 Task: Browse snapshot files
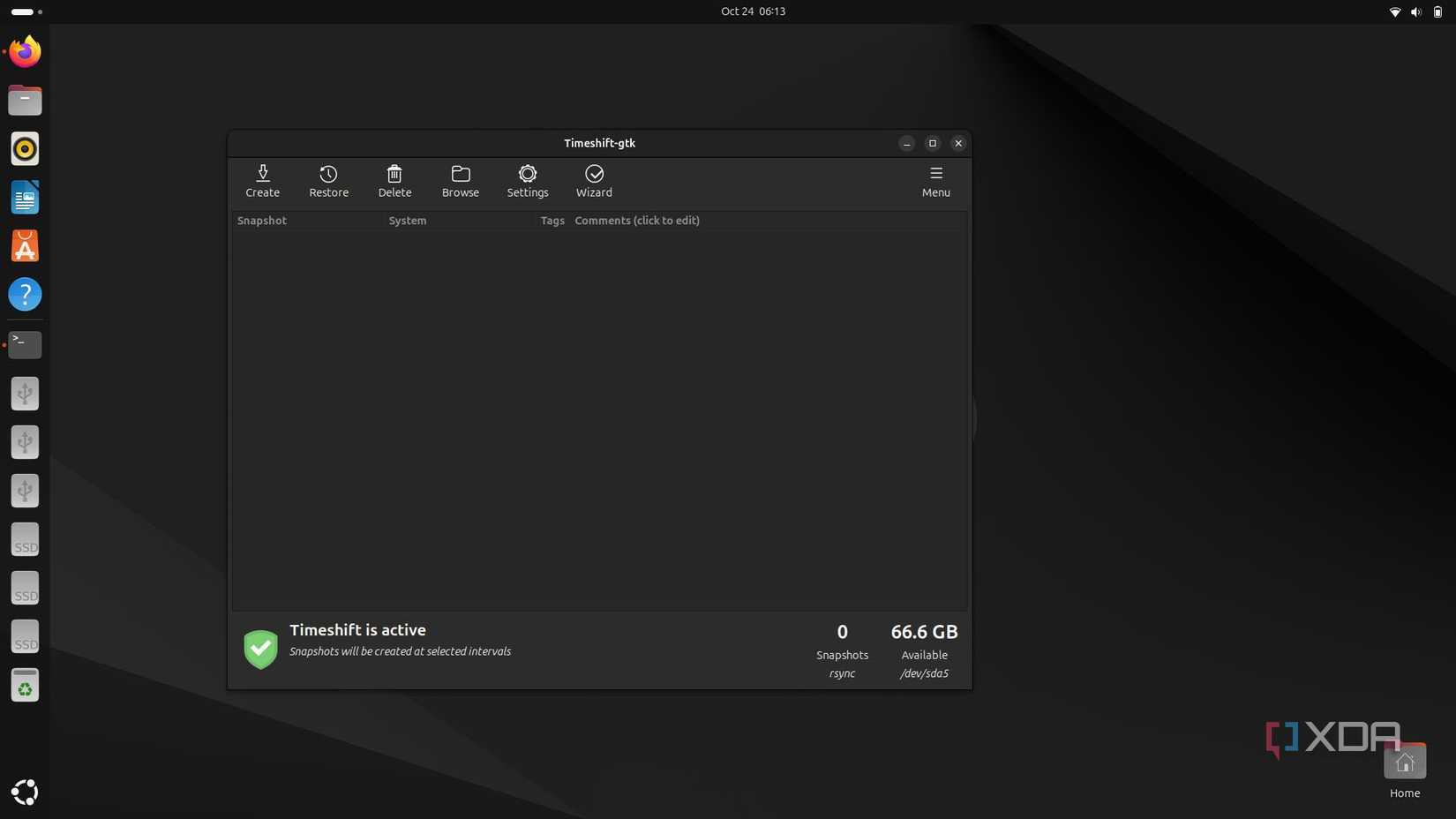460,181
